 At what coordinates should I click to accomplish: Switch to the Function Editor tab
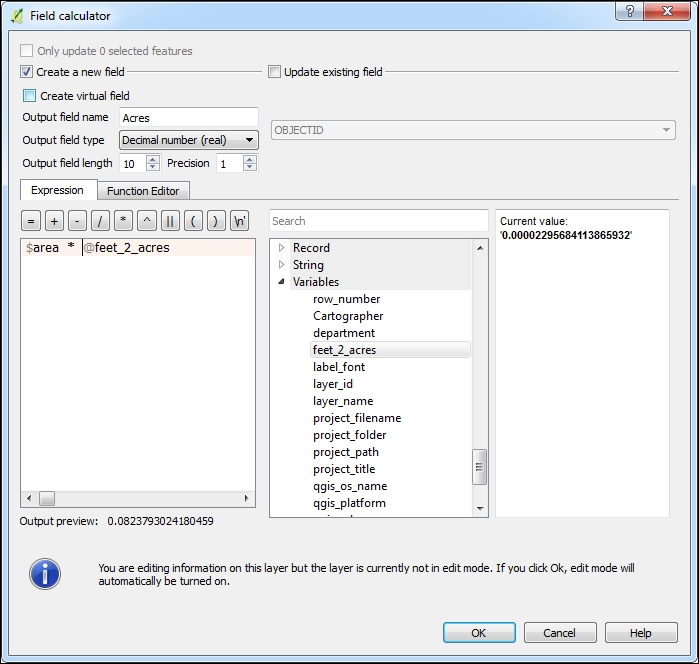(143, 191)
